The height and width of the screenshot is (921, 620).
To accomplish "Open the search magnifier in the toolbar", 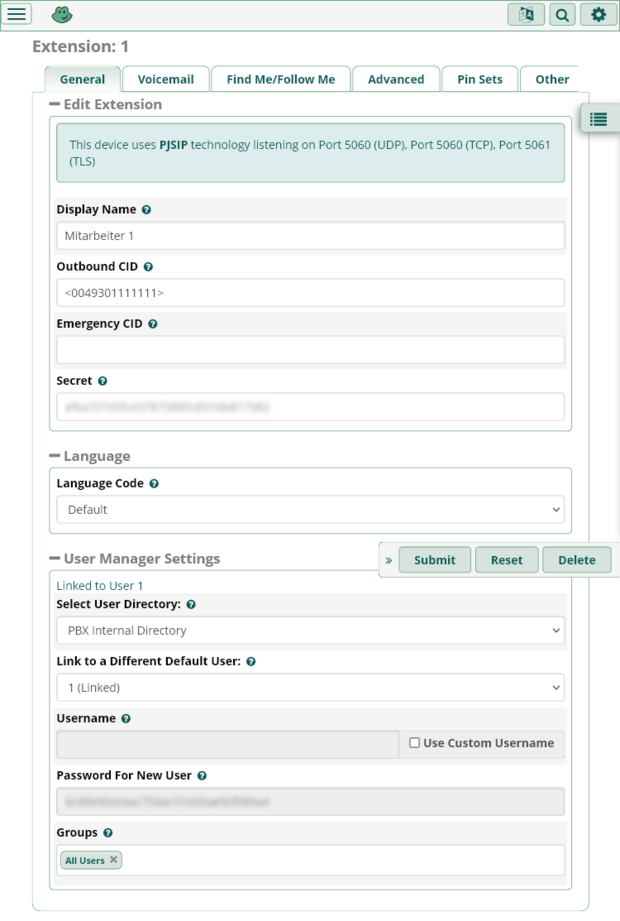I will [561, 14].
